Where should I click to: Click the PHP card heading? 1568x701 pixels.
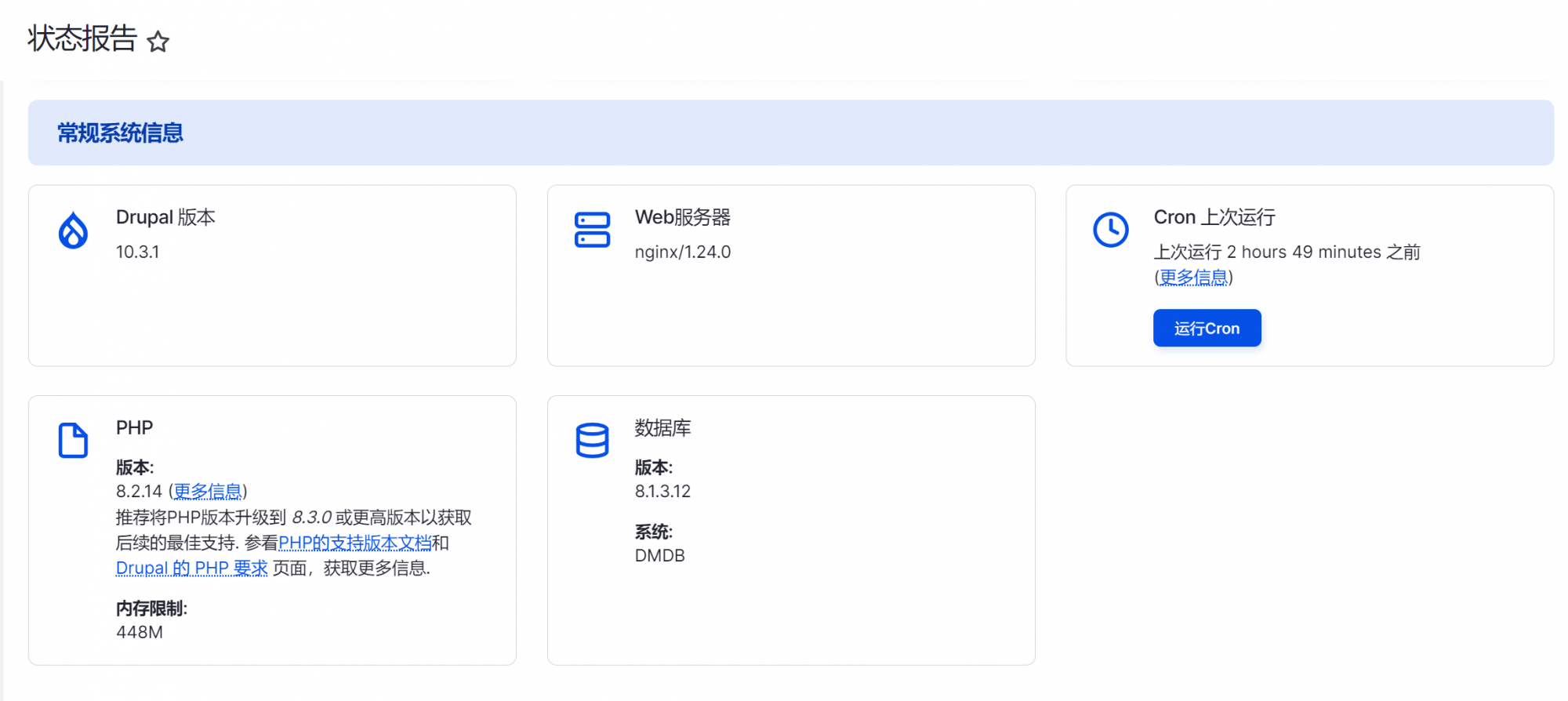tap(135, 427)
